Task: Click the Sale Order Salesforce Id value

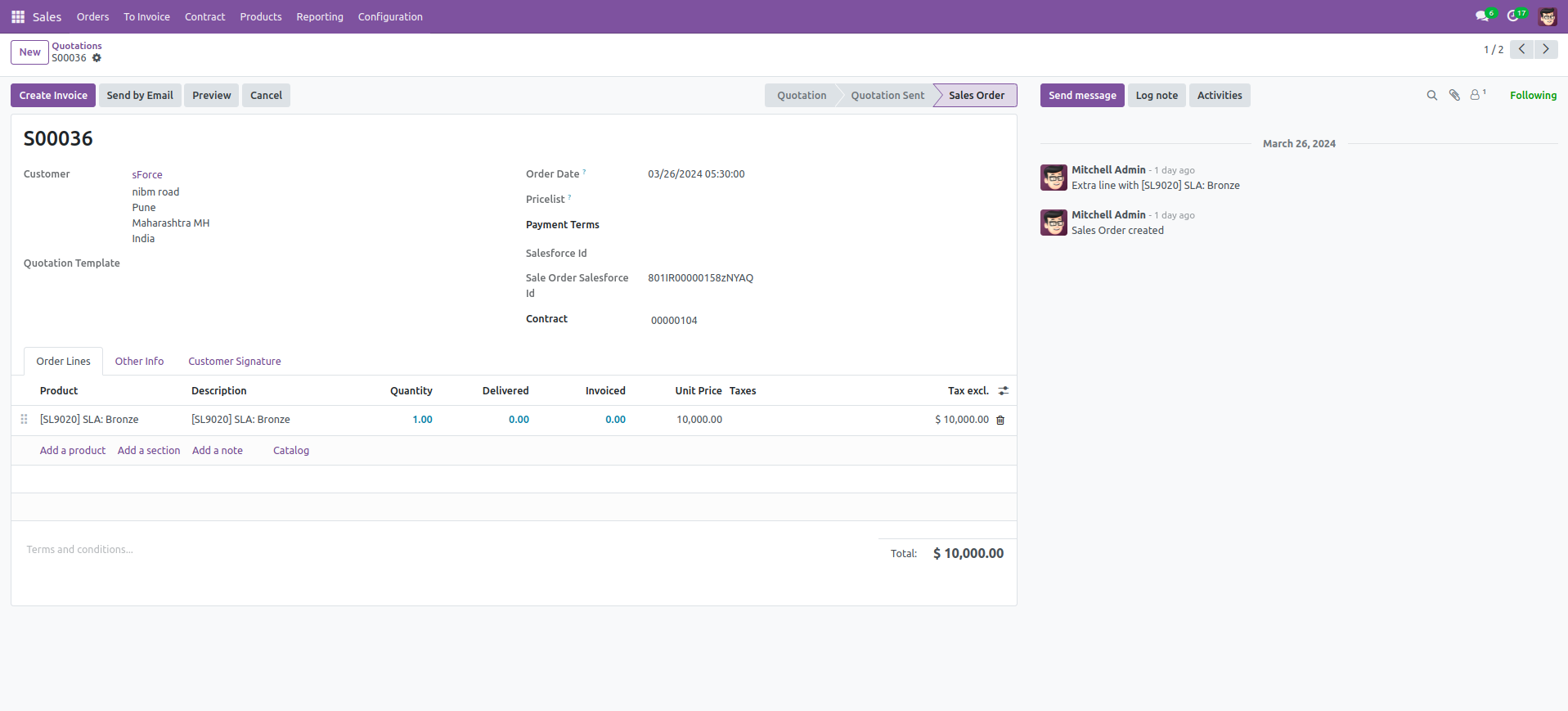Action: (700, 278)
